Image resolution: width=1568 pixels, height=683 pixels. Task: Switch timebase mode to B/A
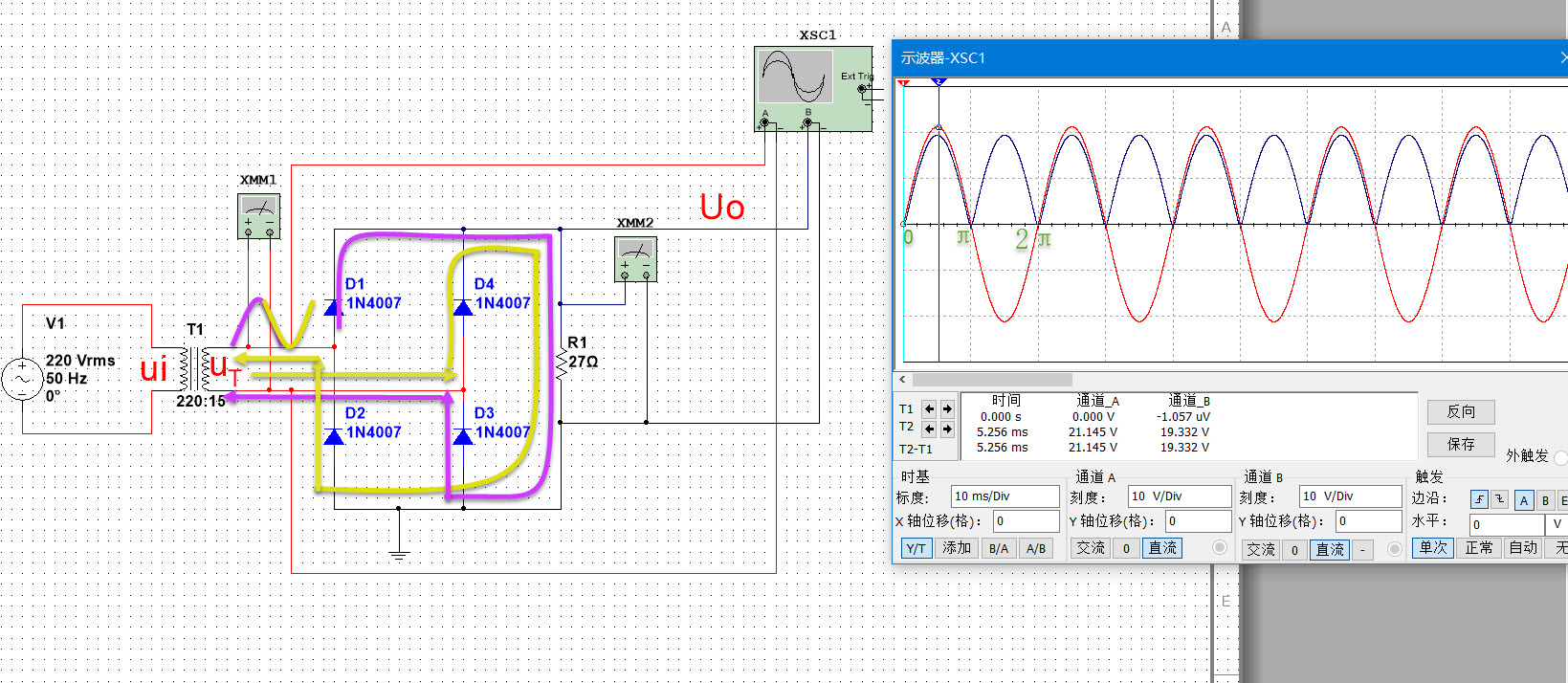click(999, 548)
